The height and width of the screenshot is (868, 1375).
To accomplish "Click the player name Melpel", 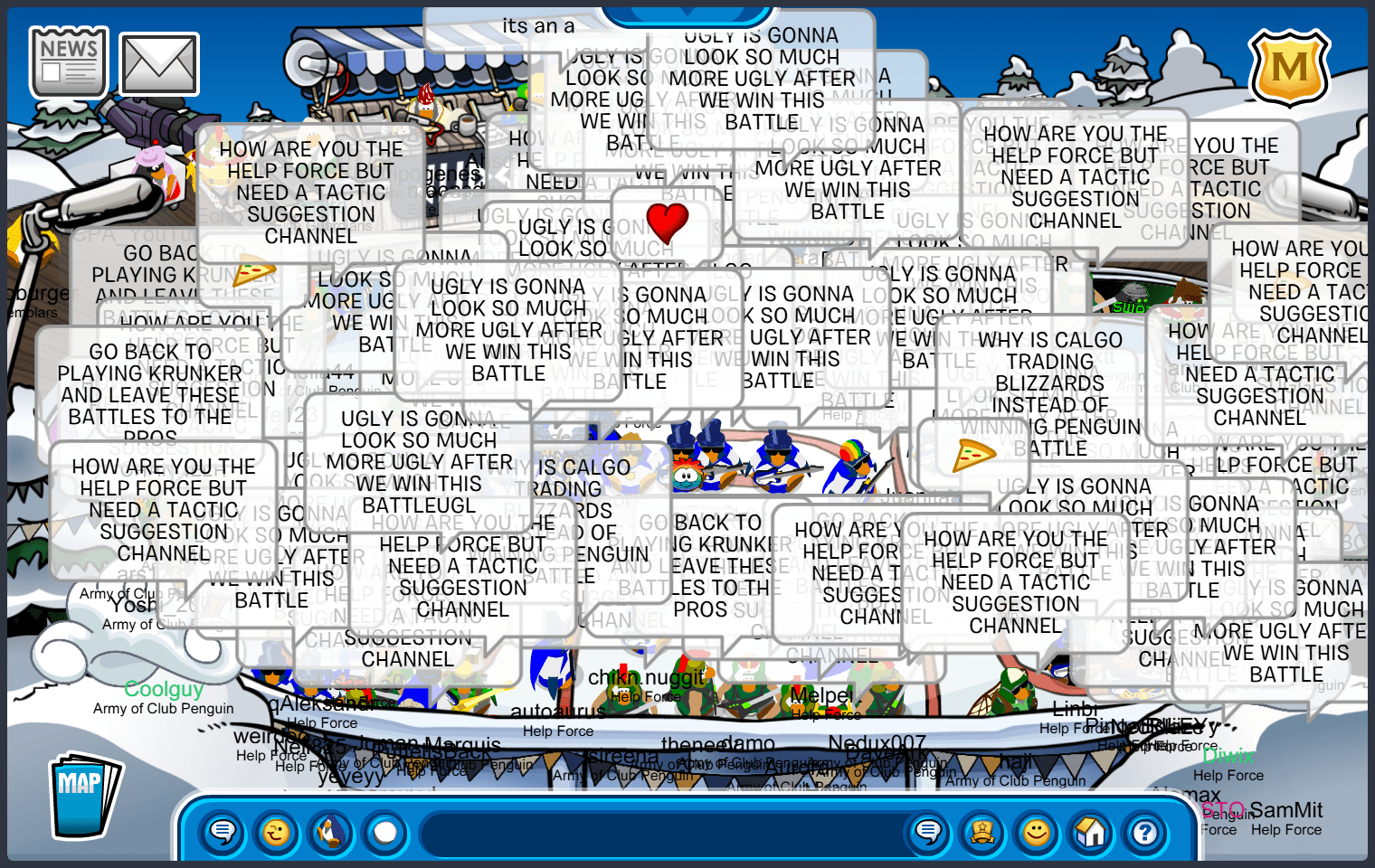I will pos(821,695).
